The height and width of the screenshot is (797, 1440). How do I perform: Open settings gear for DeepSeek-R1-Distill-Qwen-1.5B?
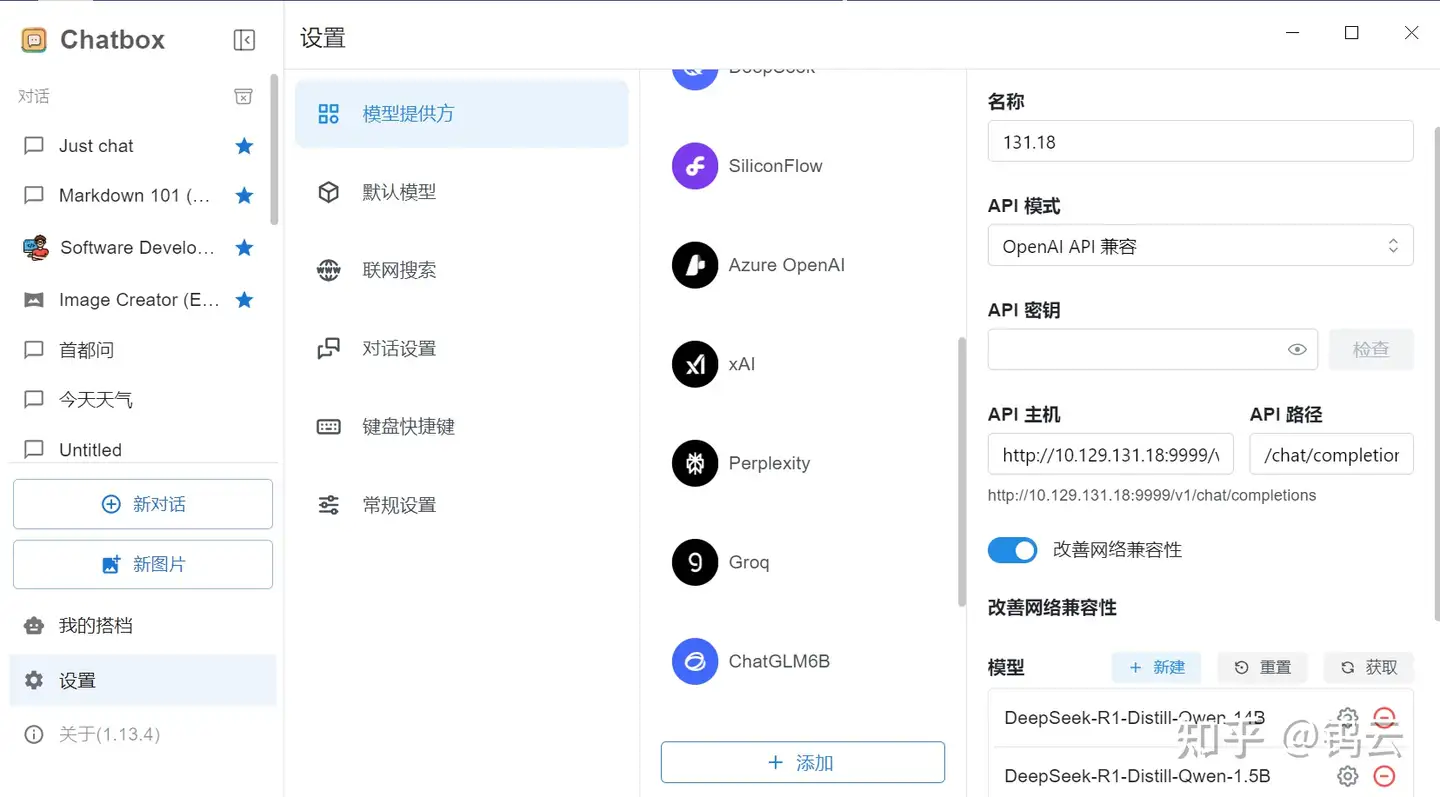(1348, 776)
